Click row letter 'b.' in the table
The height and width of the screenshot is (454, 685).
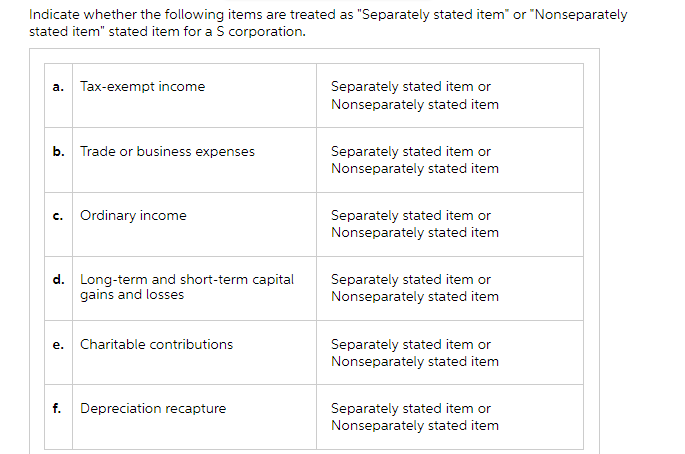[x=58, y=152]
